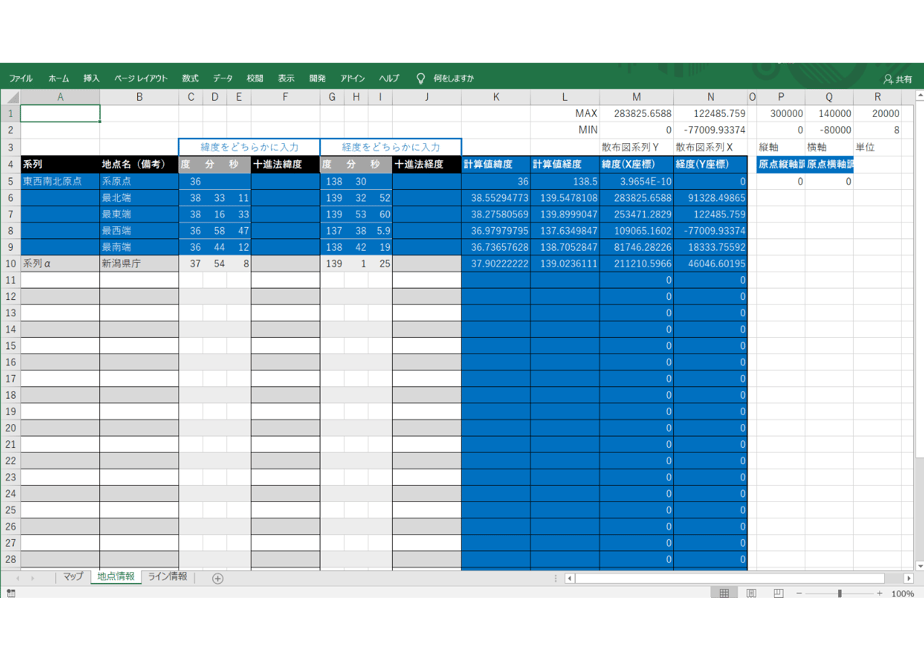
Task: Open the データ ribbon tab
Action: pyautogui.click(x=223, y=78)
